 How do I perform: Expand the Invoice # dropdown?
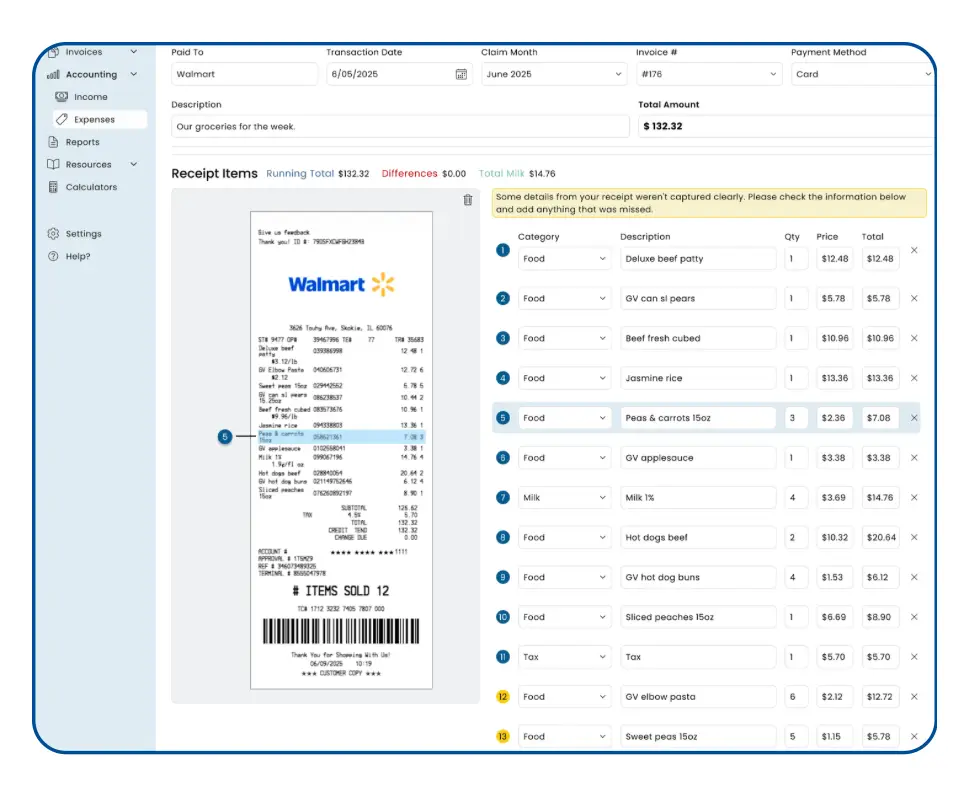pyautogui.click(x=709, y=74)
